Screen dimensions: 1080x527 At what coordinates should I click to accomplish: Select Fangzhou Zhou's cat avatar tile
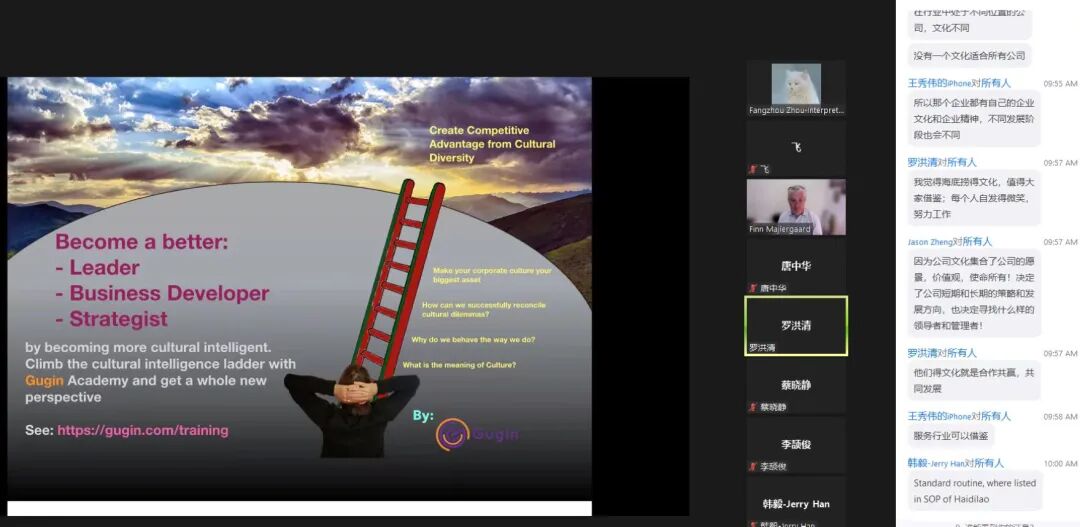(796, 88)
